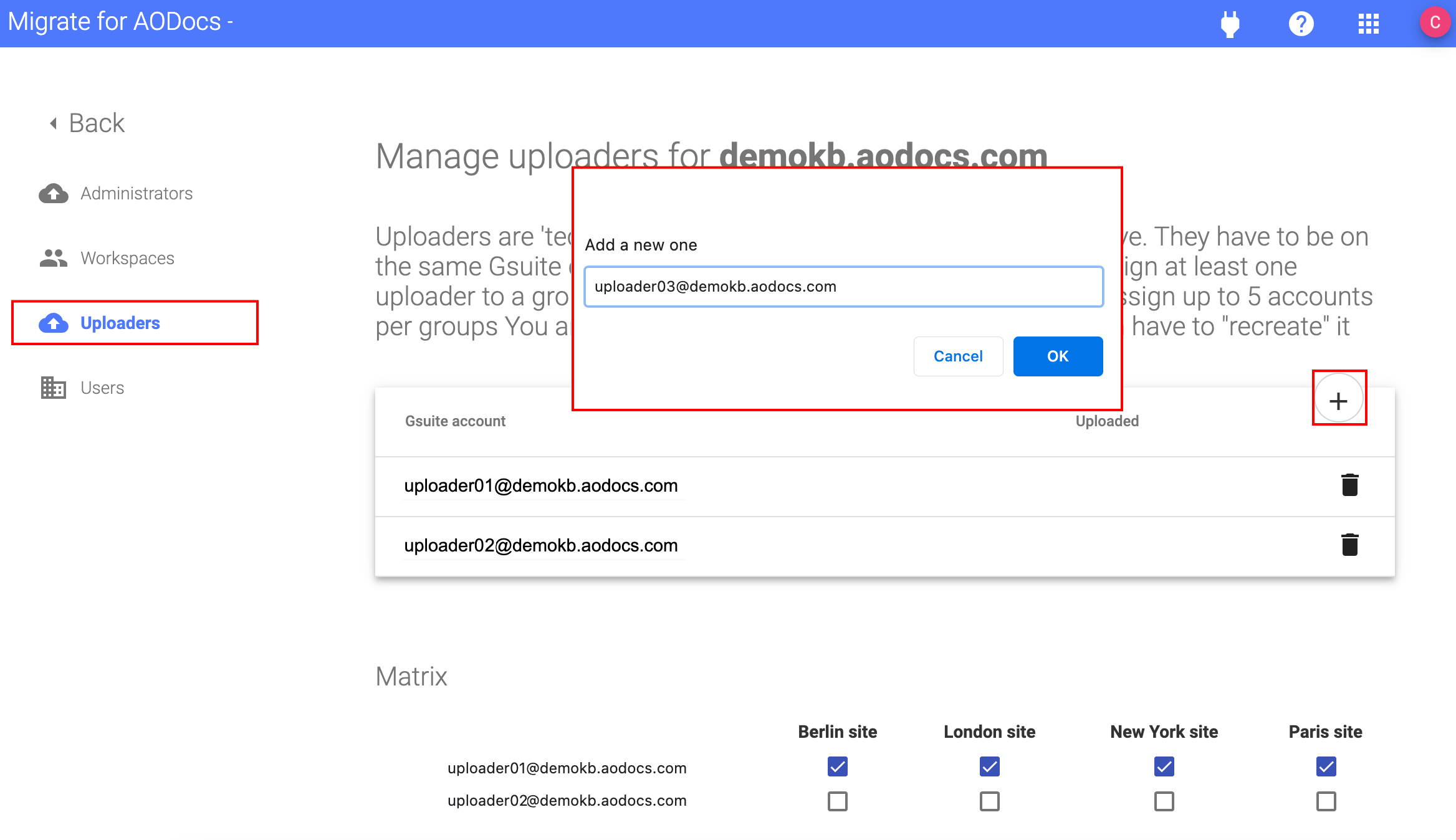The width and height of the screenshot is (1456, 840).
Task: Uncheck New York site for uploader01
Action: tap(1164, 766)
